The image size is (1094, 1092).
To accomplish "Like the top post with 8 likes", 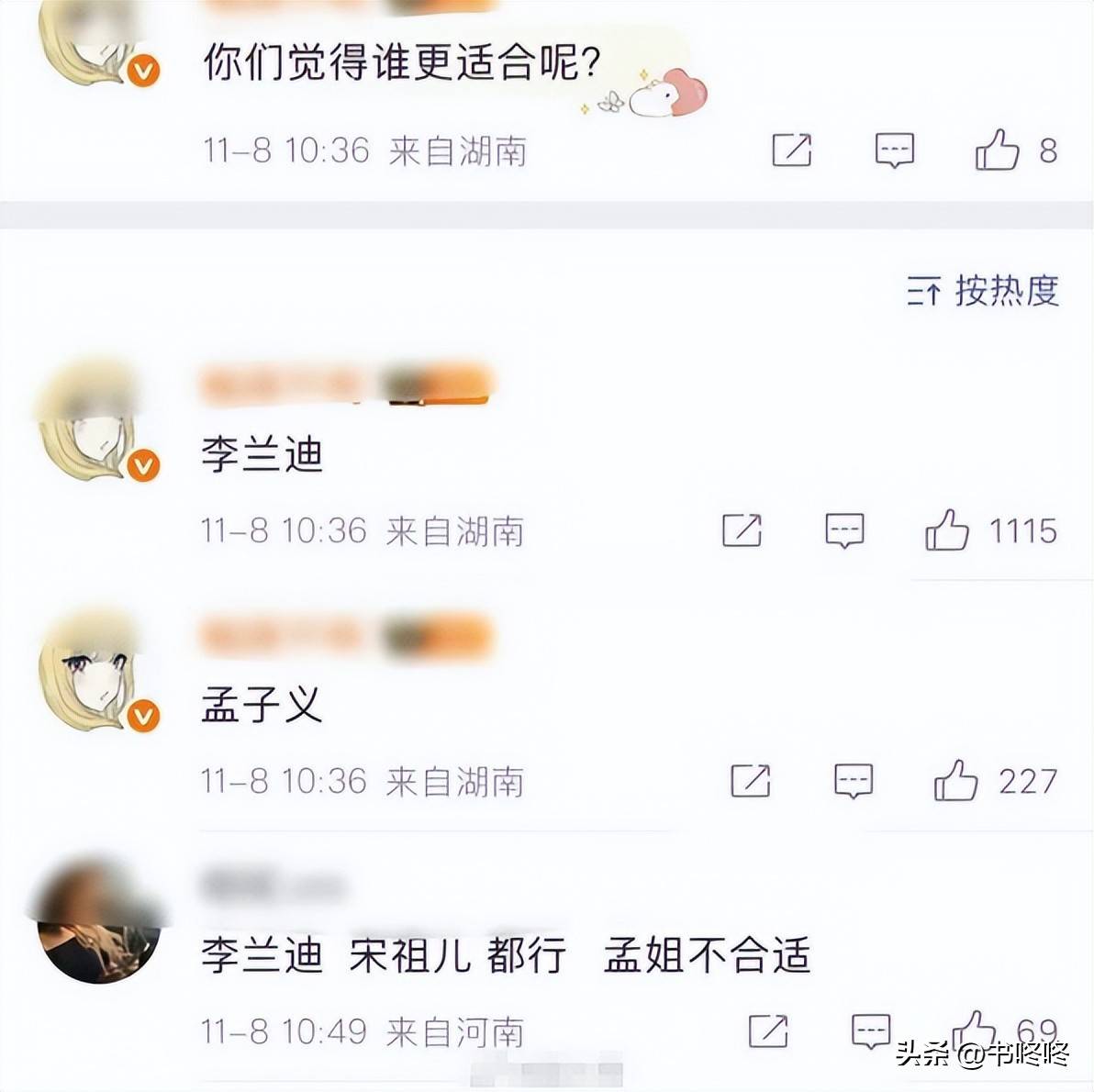I will [x=997, y=150].
